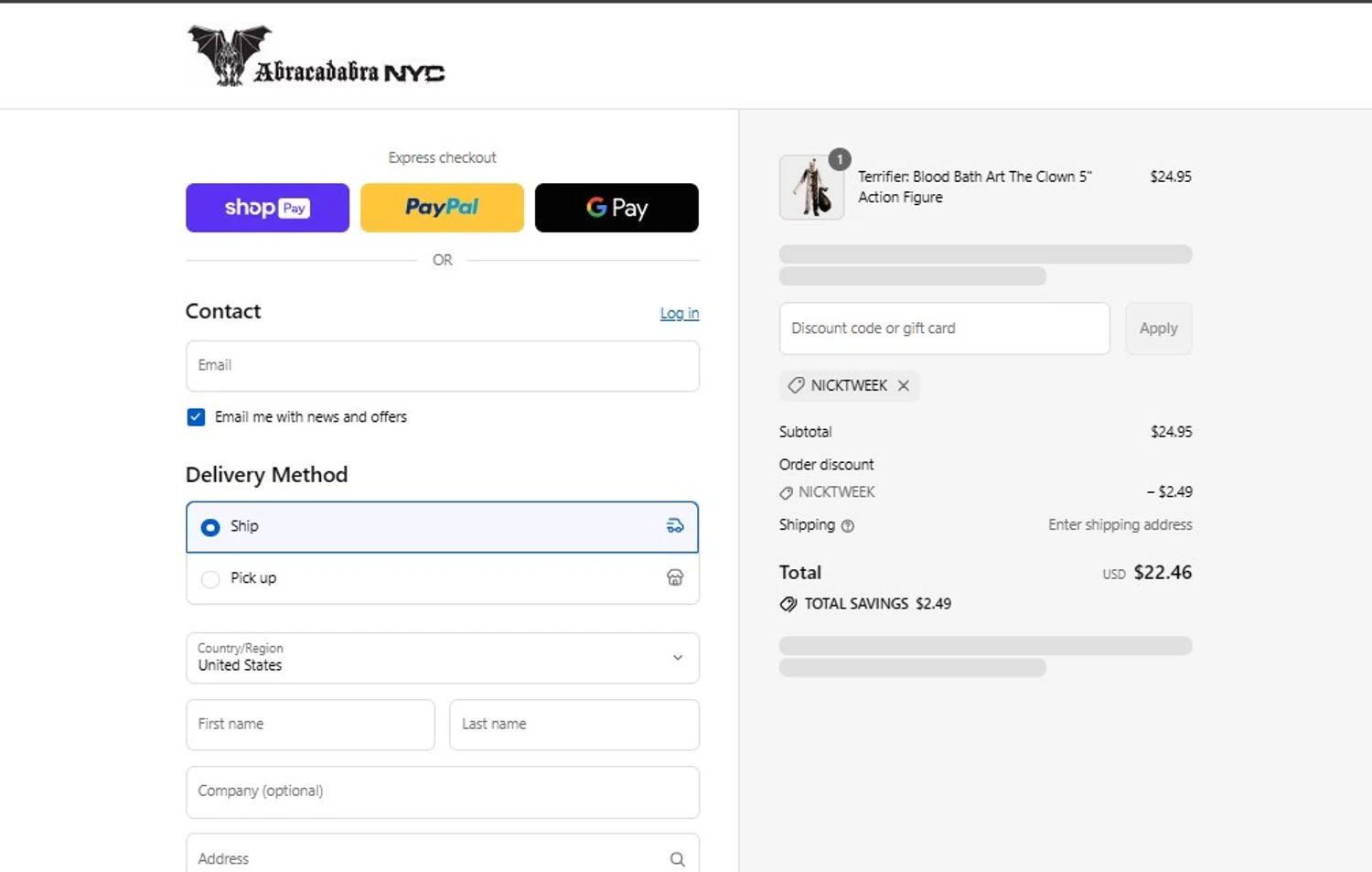The height and width of the screenshot is (872, 1372).
Task: Click the Last name field
Action: [574, 725]
